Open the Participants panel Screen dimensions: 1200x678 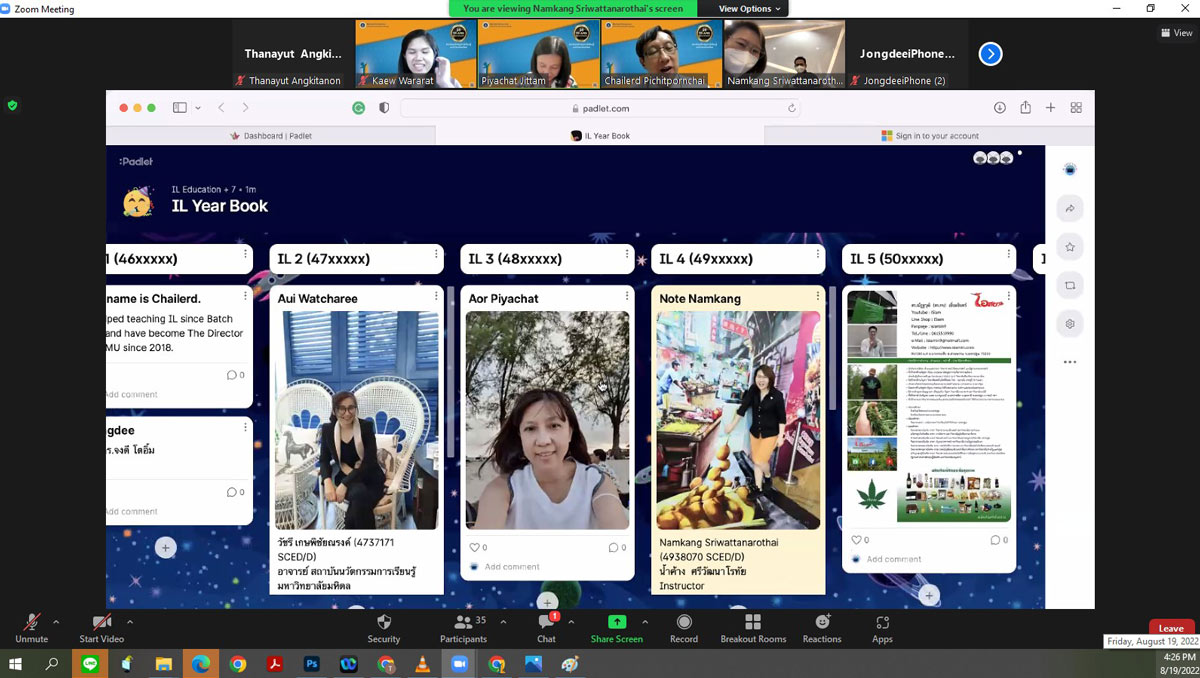463,622
